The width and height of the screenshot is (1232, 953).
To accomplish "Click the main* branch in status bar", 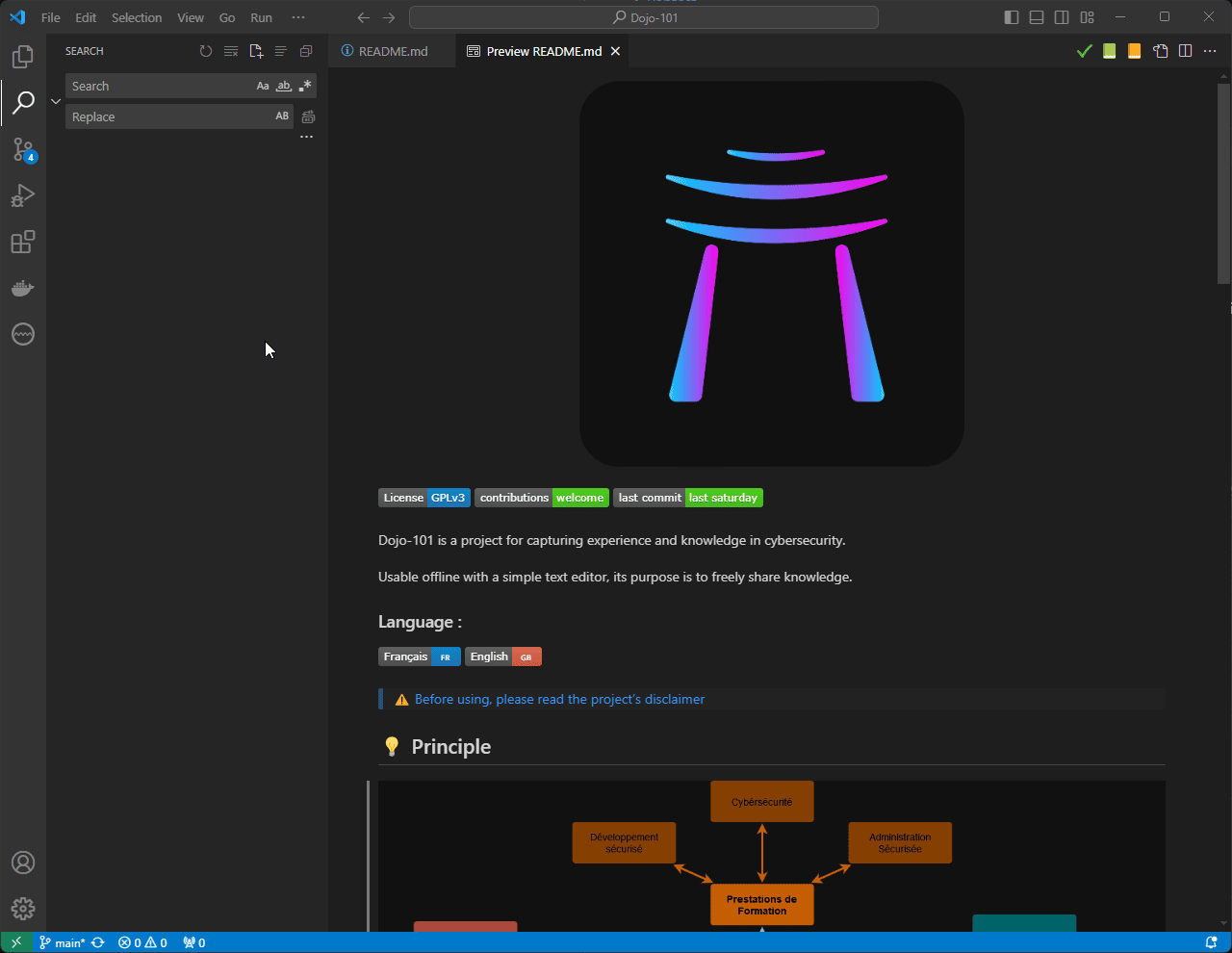I will pyautogui.click(x=62, y=942).
